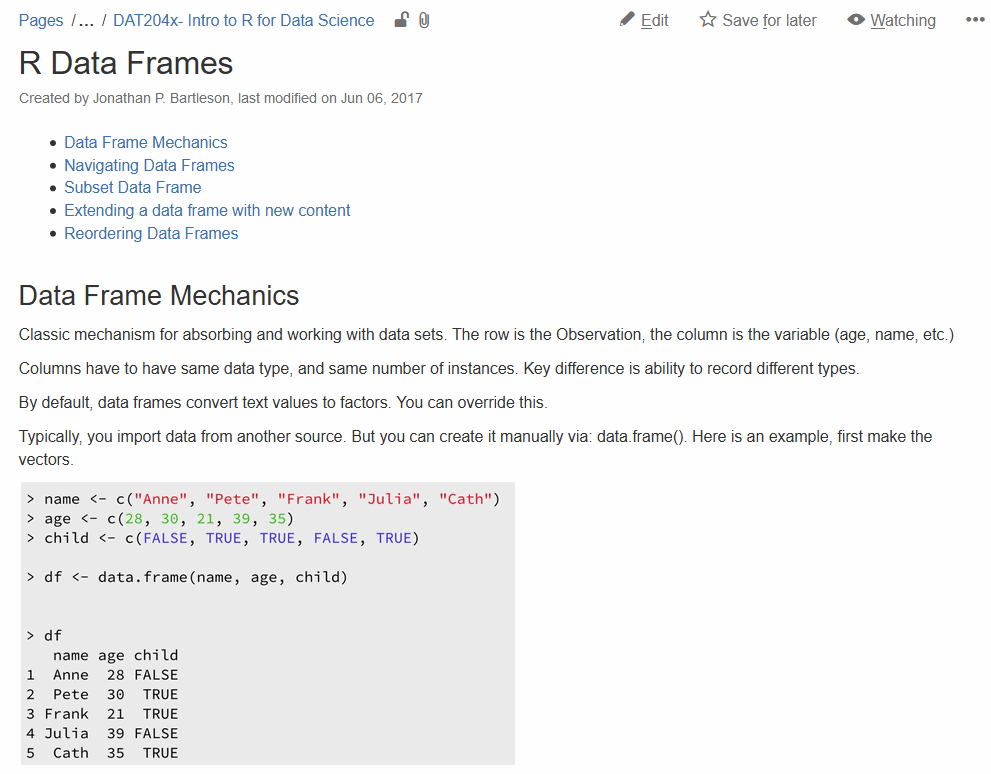
Task: Go to the Pages breadcrumb
Action: (x=41, y=20)
